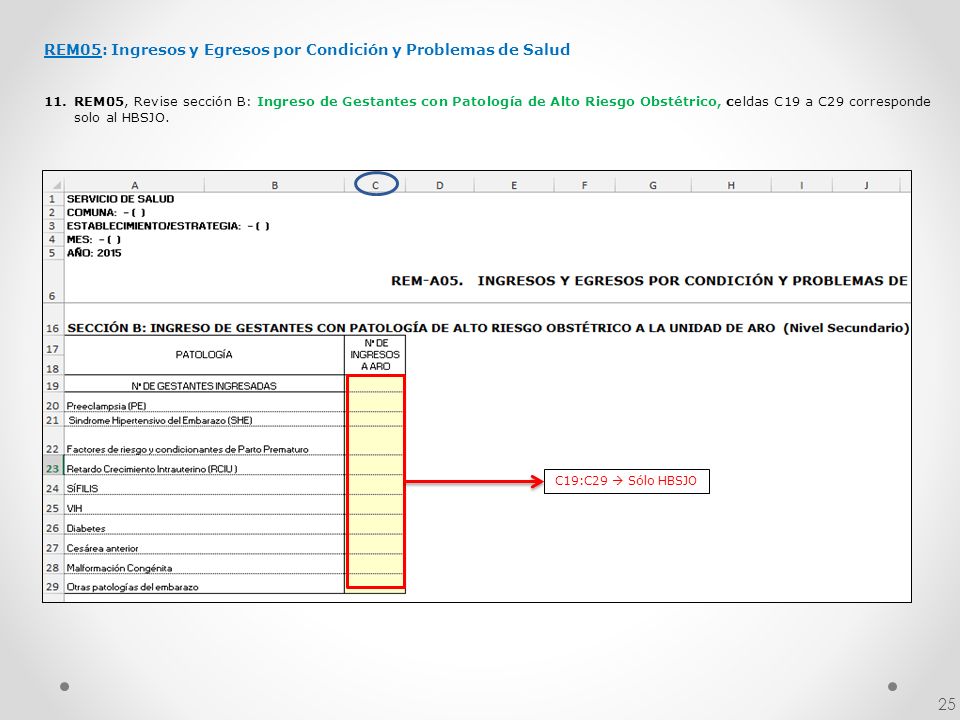Click the 'AÑO: 2015' cell
The width and height of the screenshot is (960, 720).
pos(94,253)
